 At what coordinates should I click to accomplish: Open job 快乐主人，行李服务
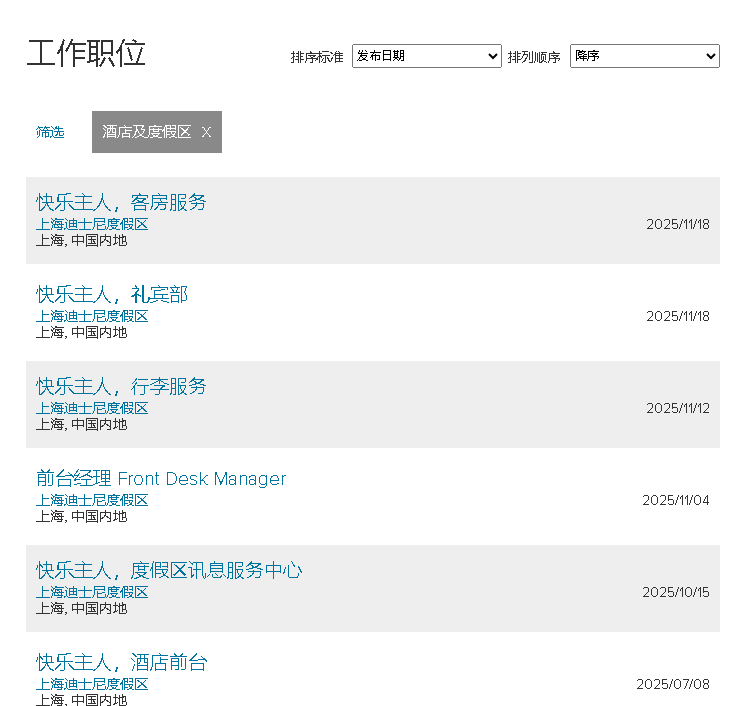click(x=121, y=386)
